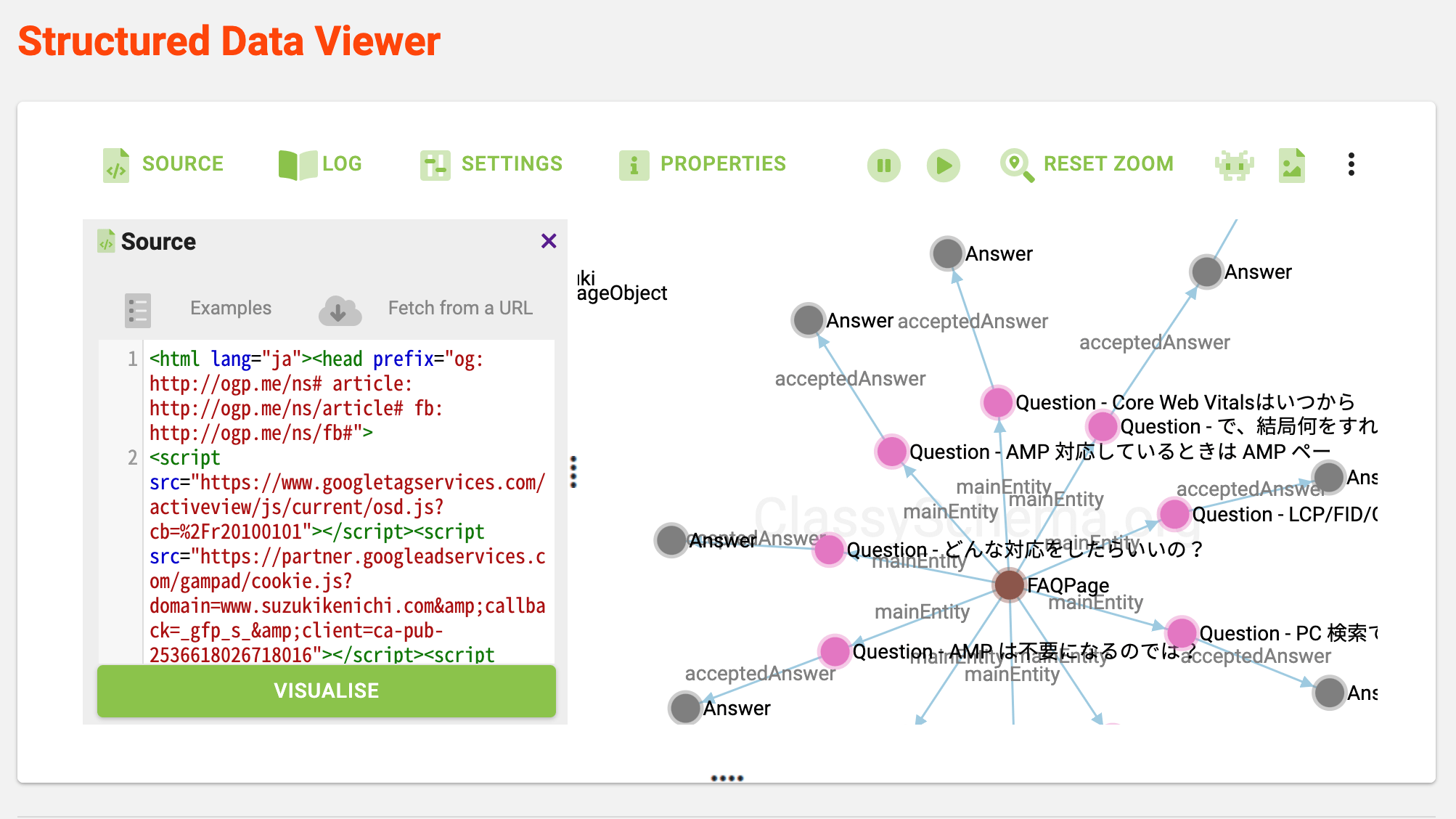The width and height of the screenshot is (1456, 819).
Task: Open the three-dot more options menu
Action: [1351, 164]
